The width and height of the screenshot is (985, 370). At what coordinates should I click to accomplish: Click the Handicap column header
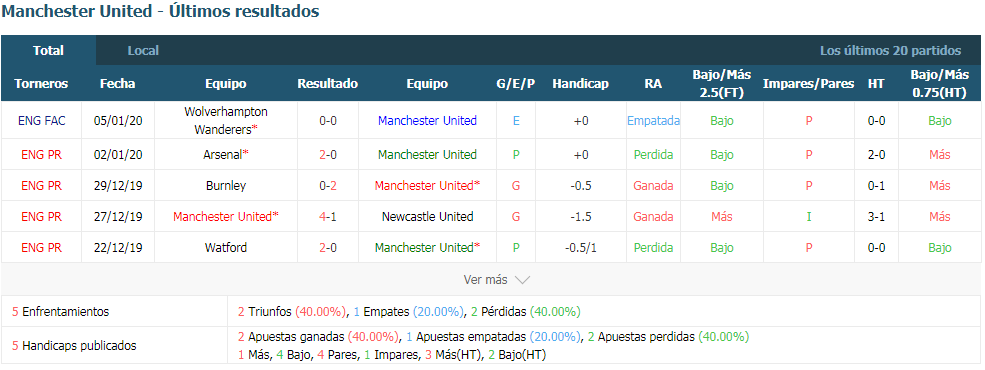point(580,84)
